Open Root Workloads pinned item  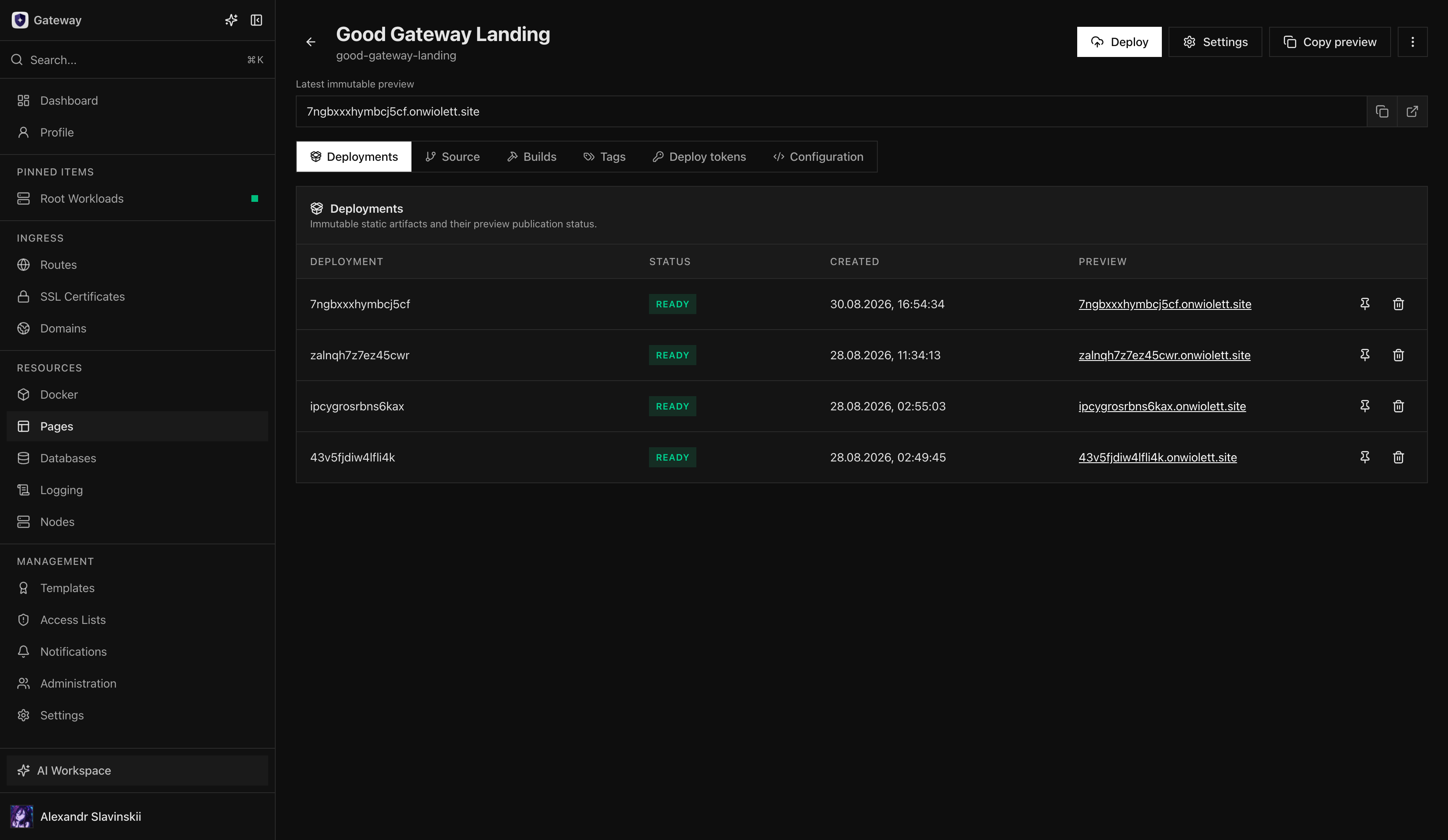(x=137, y=198)
